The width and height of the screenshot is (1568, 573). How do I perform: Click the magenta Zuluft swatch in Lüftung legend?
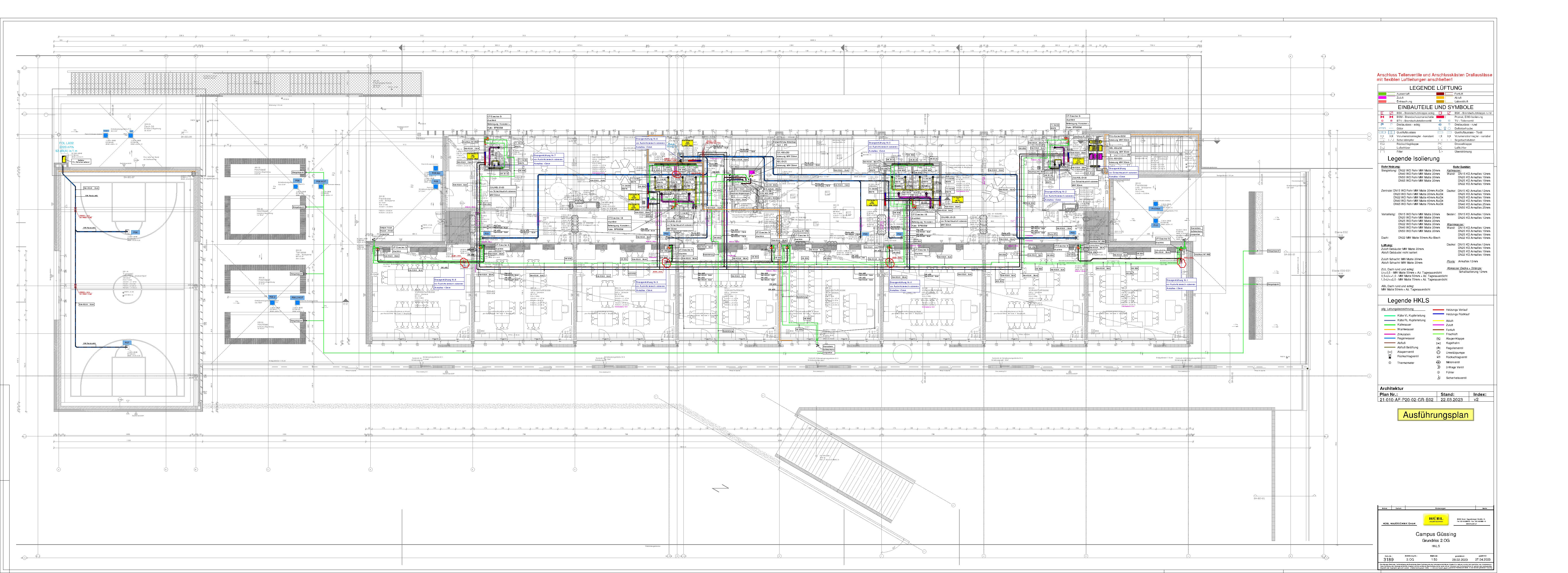pyautogui.click(x=1382, y=97)
